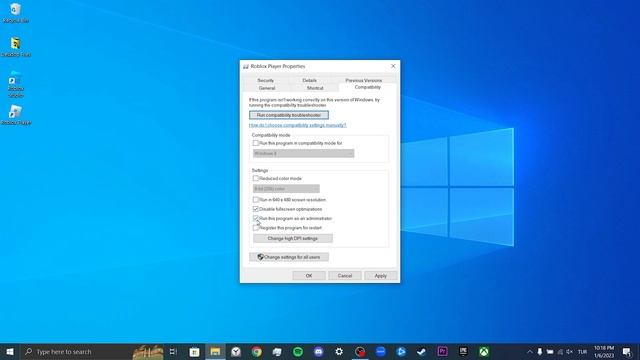Open Discord from the taskbar

pyautogui.click(x=319, y=351)
